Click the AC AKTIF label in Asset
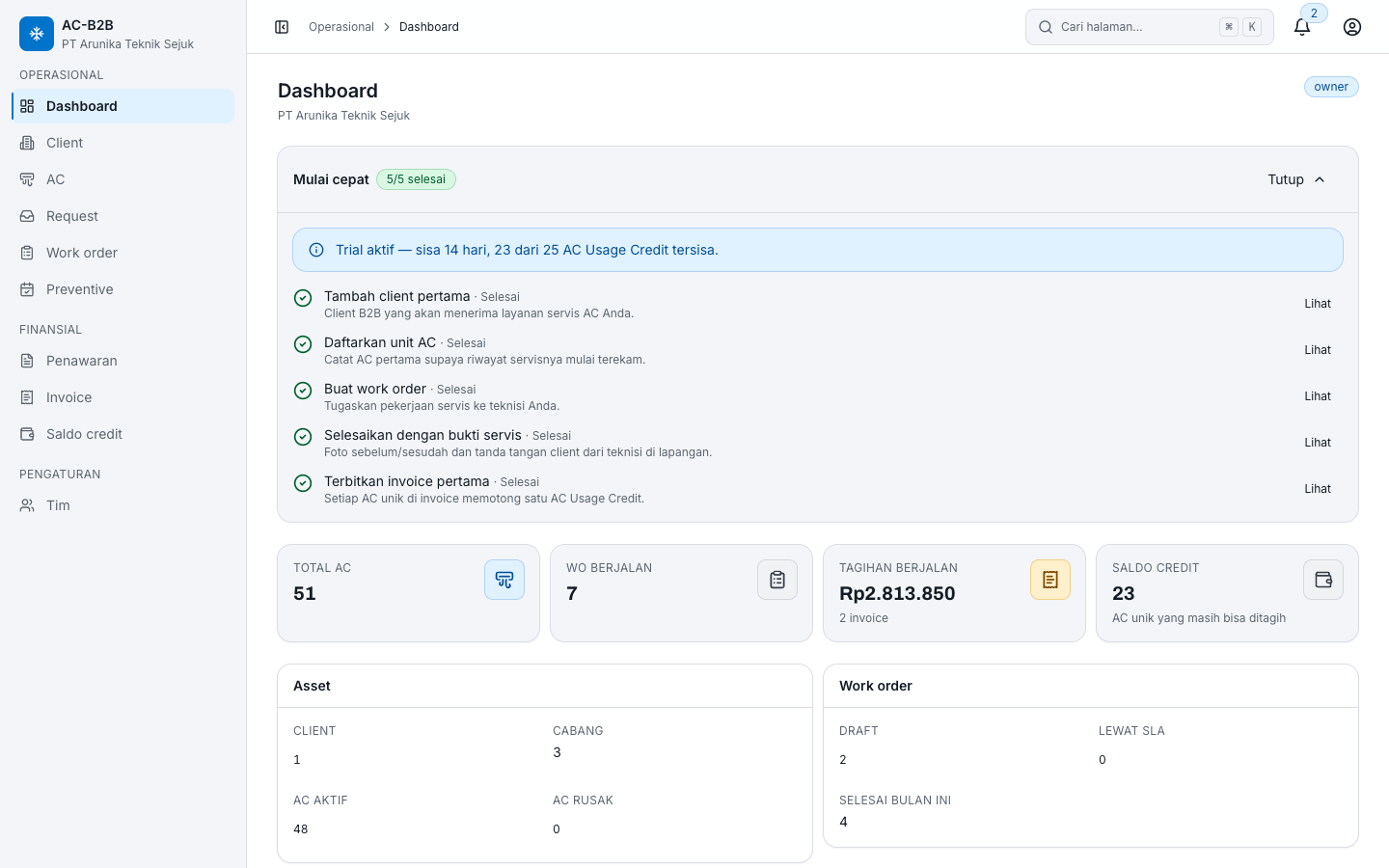Screen dimensions: 1389x868 (x=320, y=800)
